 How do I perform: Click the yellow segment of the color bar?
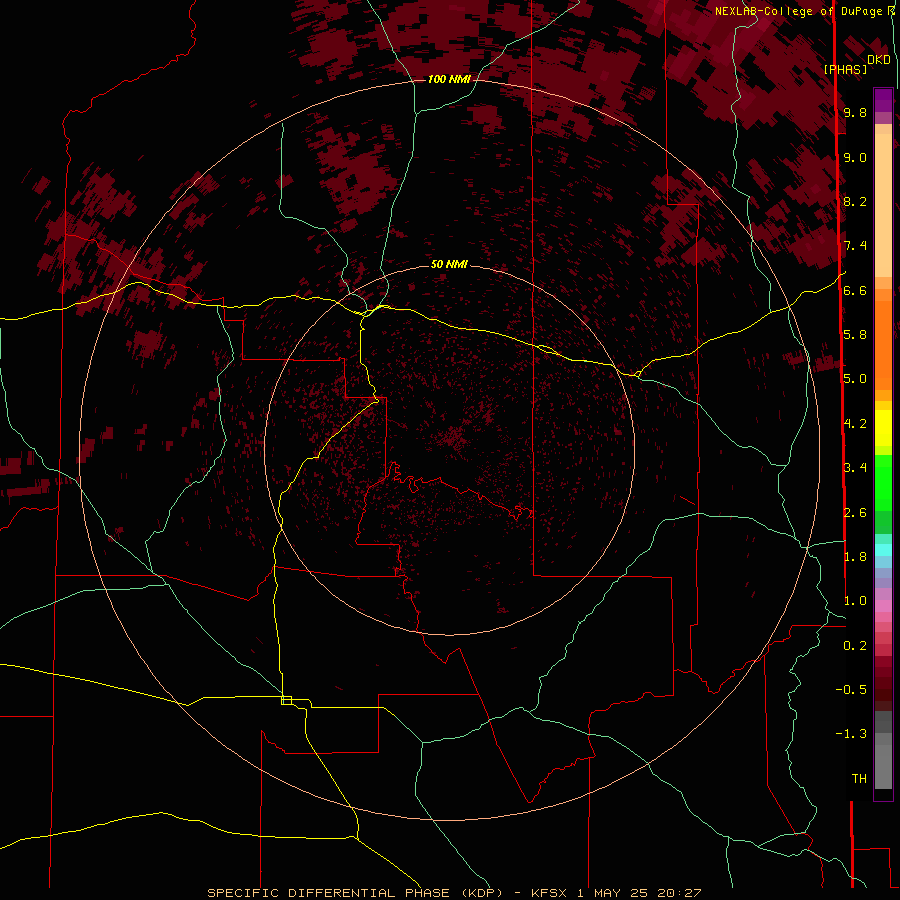coord(883,428)
